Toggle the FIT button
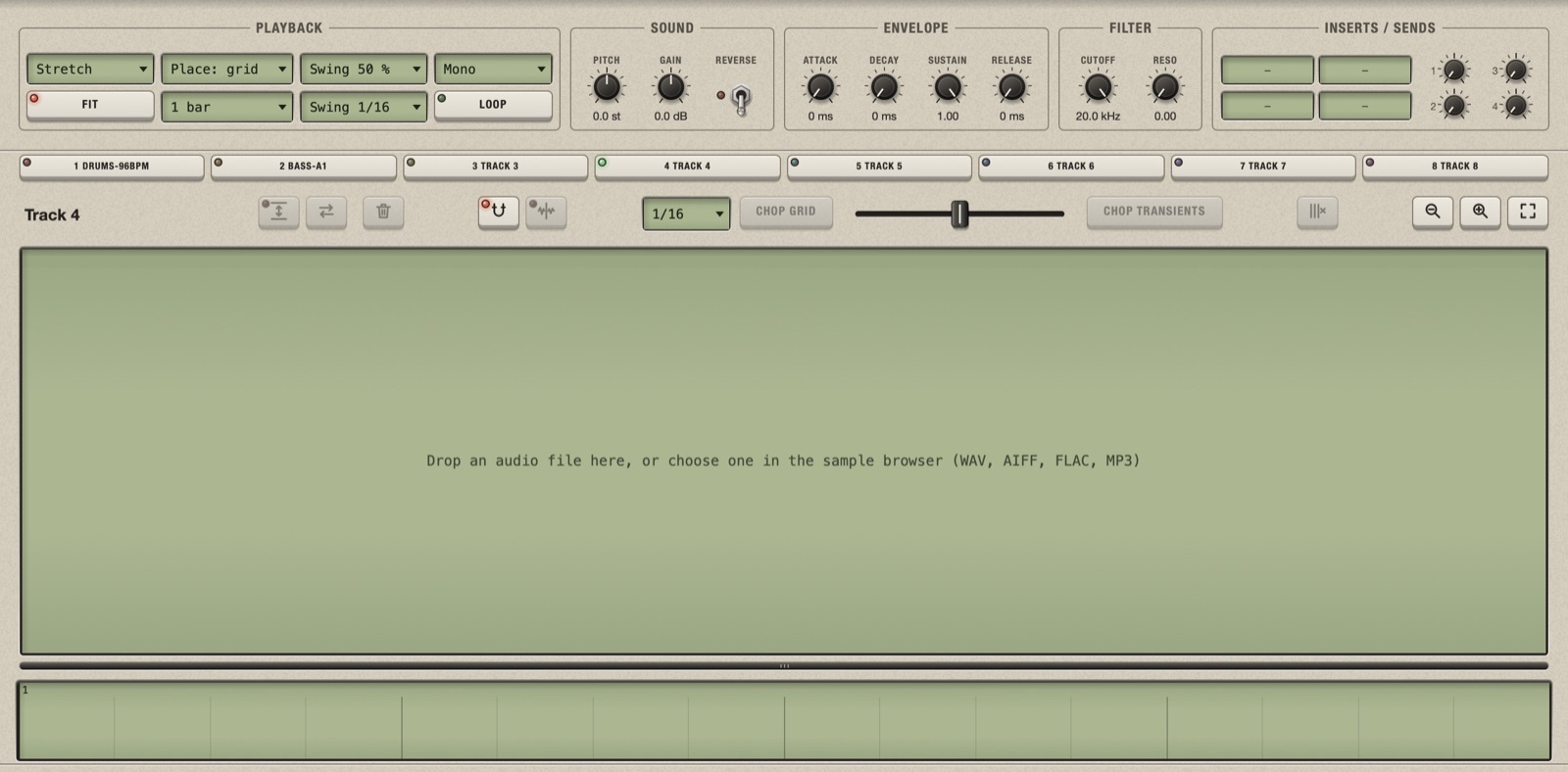 [90, 105]
